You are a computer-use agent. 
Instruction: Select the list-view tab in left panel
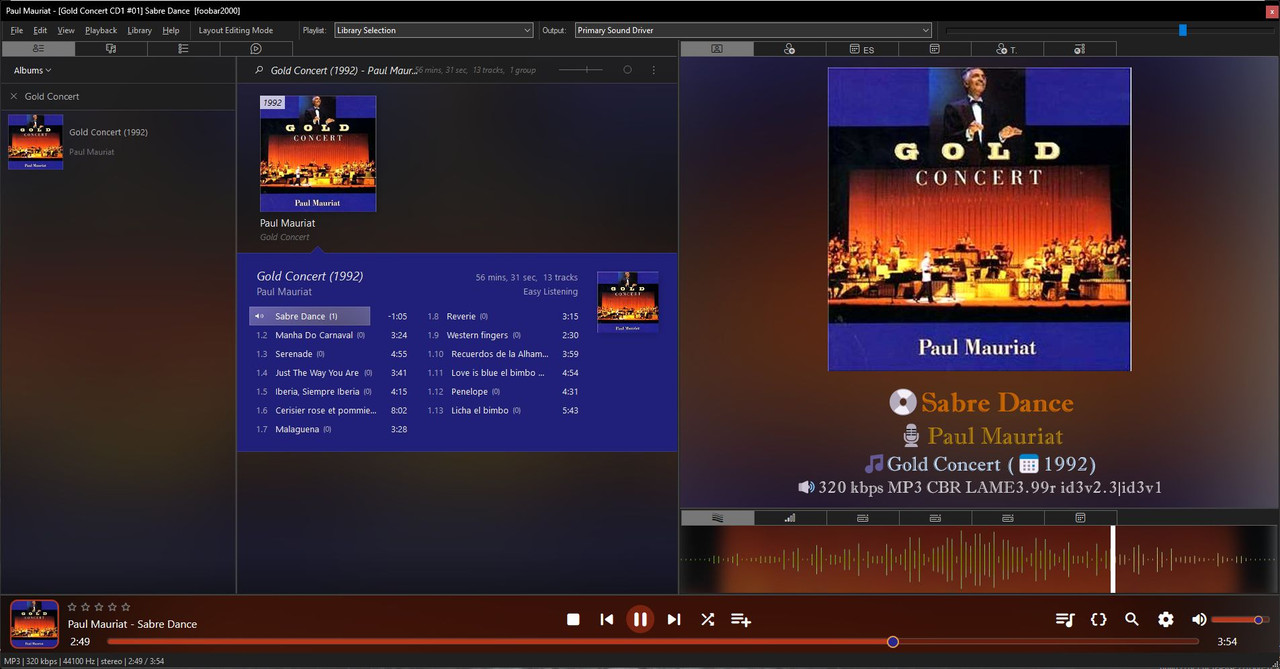click(x=183, y=48)
